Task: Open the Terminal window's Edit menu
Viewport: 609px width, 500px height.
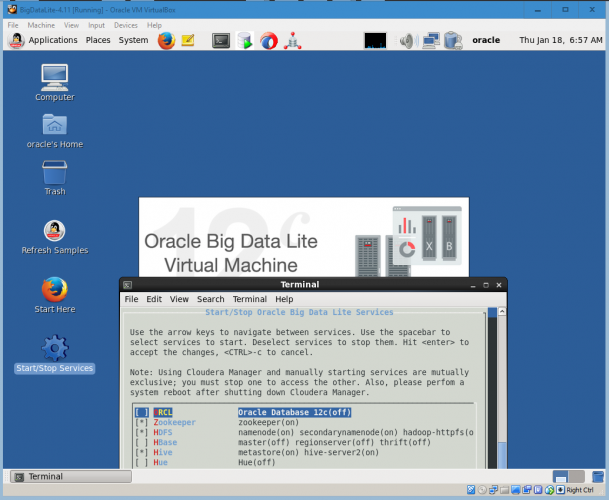Action: coord(154,299)
